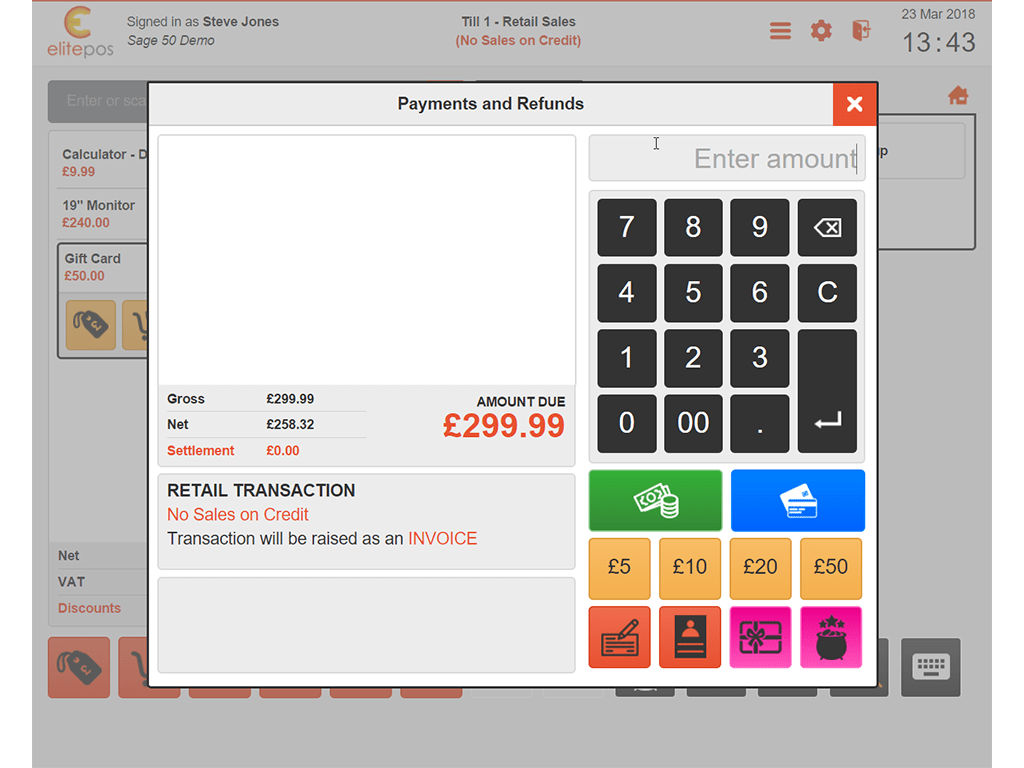Open the on-screen keyboard icon
The width and height of the screenshot is (1024, 768).
click(930, 668)
